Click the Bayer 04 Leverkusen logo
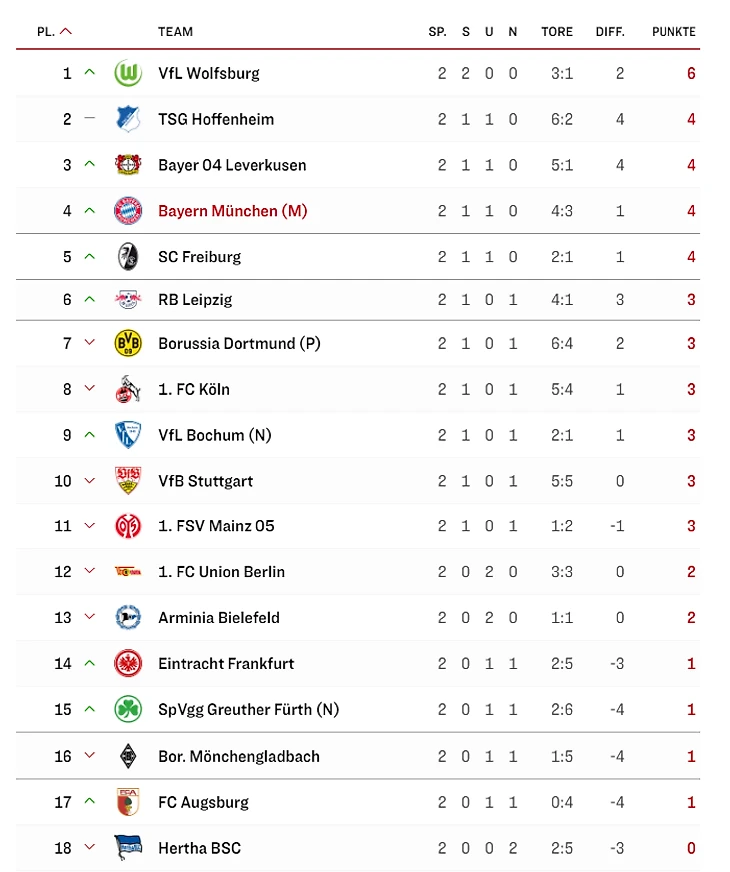730x872 pixels. point(128,165)
